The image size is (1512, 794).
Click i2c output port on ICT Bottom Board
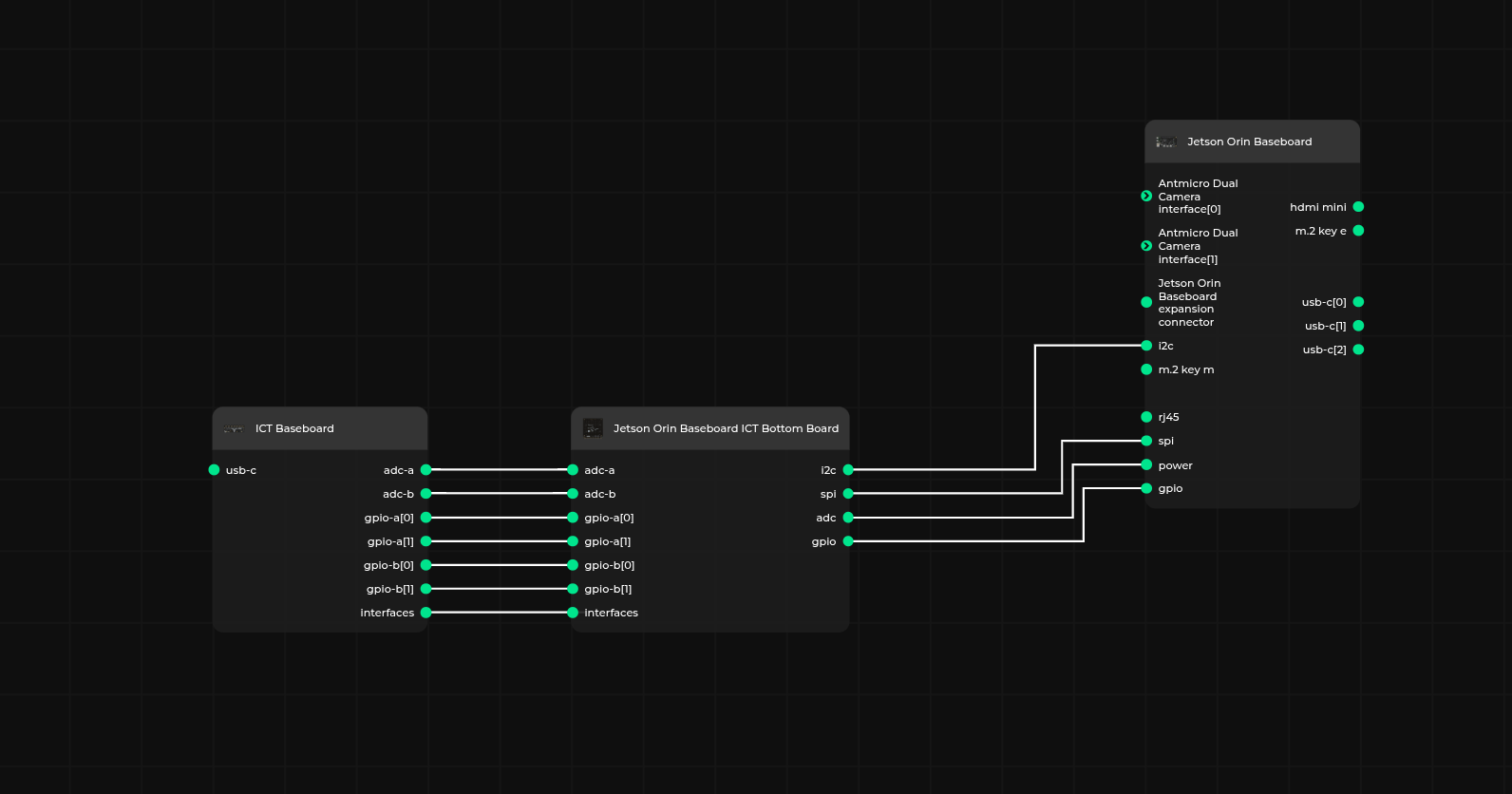point(848,470)
